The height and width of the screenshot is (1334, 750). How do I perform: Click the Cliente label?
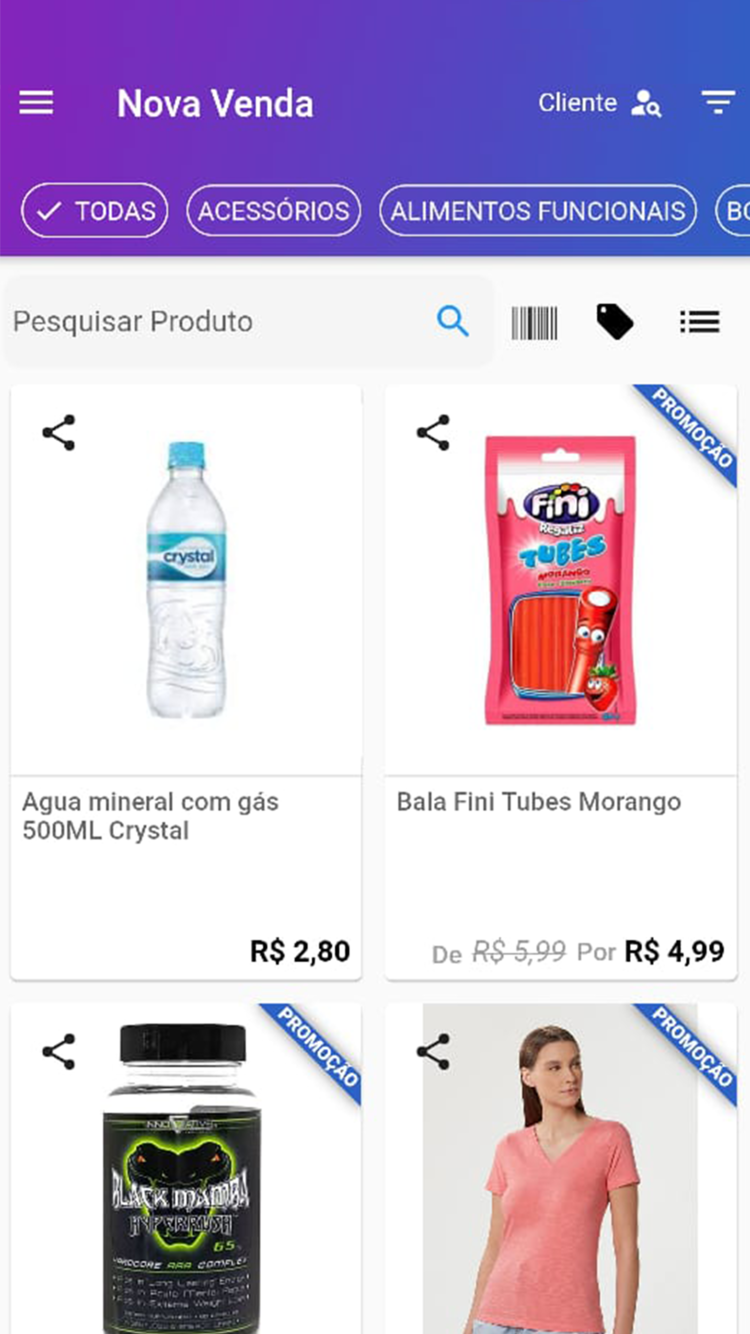tap(577, 103)
